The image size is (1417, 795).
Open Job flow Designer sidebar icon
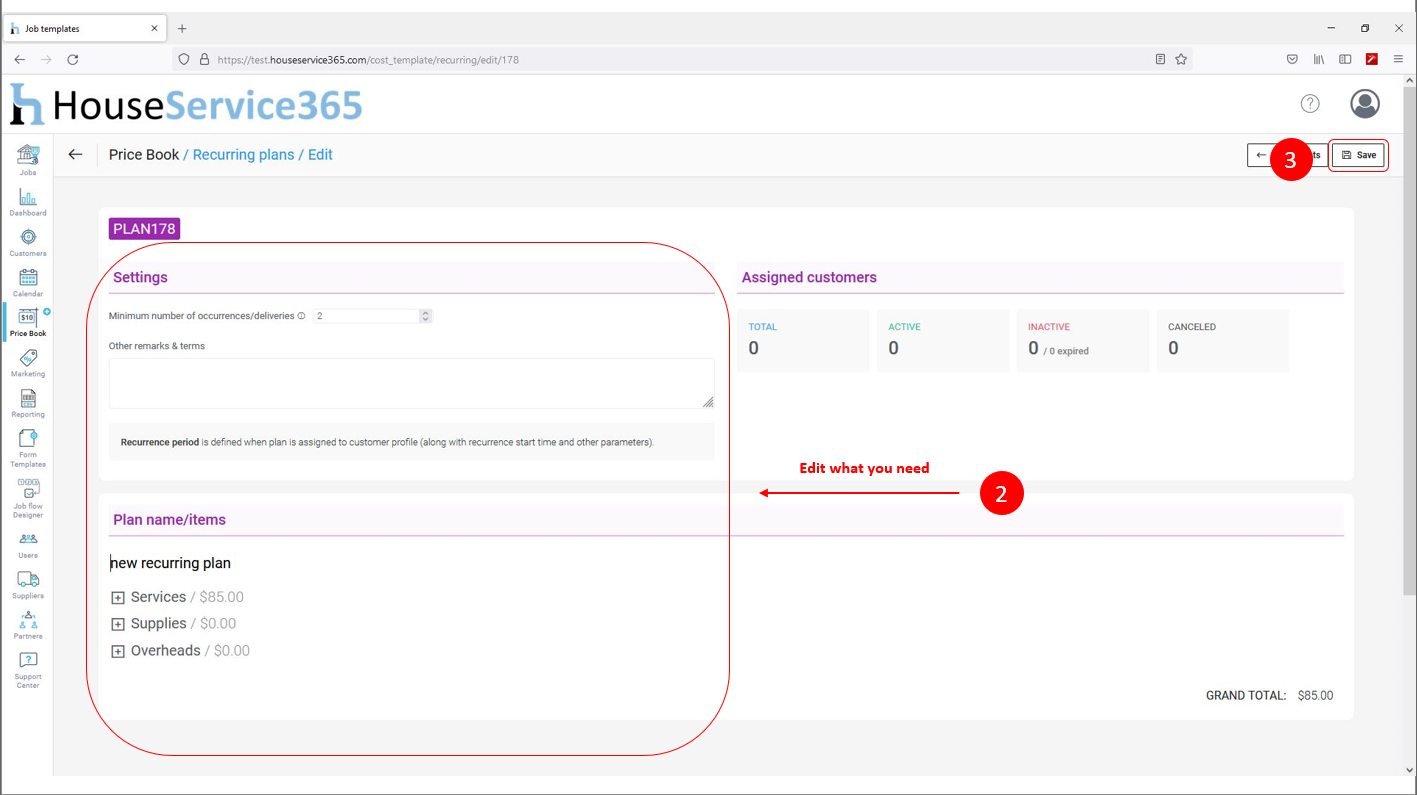(x=28, y=494)
